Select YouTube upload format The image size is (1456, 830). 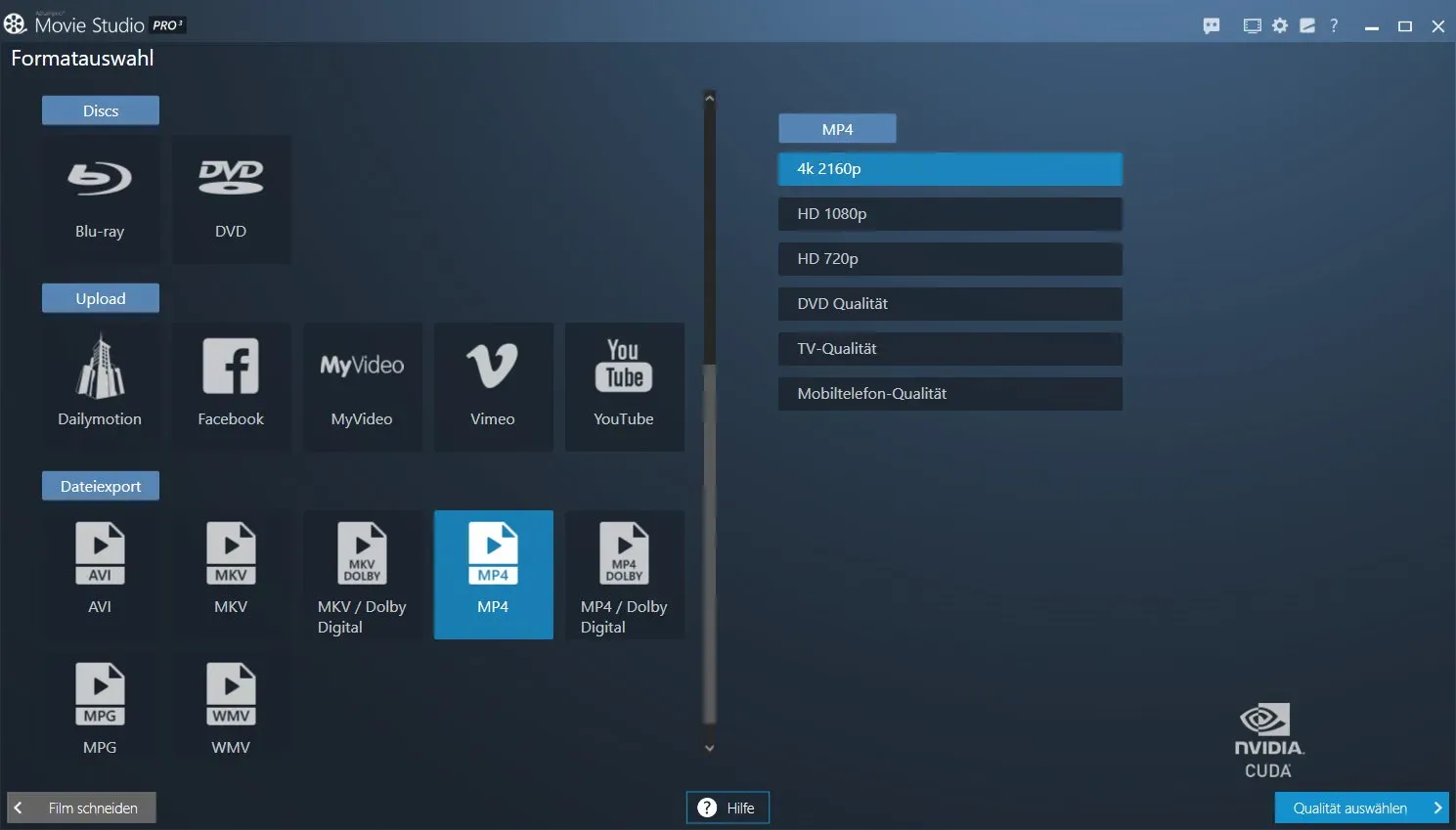(624, 386)
